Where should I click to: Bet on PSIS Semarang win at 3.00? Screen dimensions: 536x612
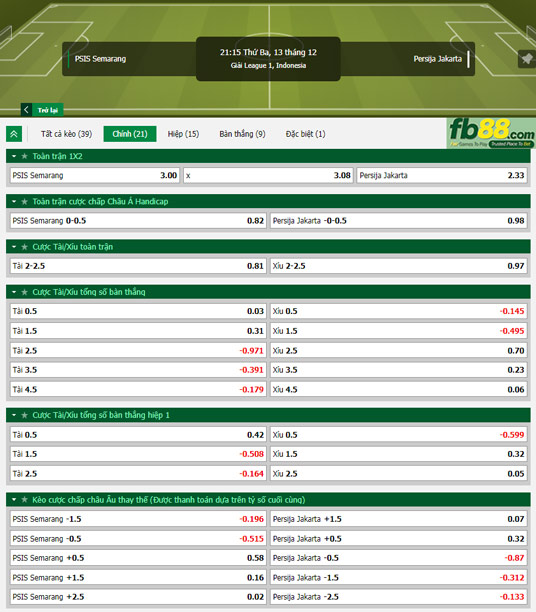click(95, 175)
